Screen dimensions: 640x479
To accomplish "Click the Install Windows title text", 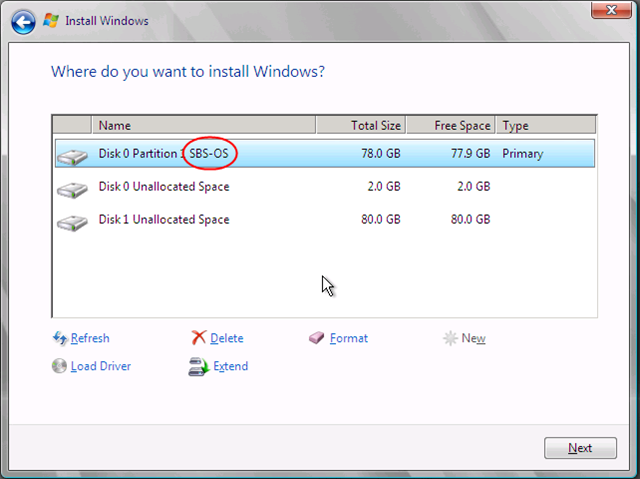I will pos(107,21).
